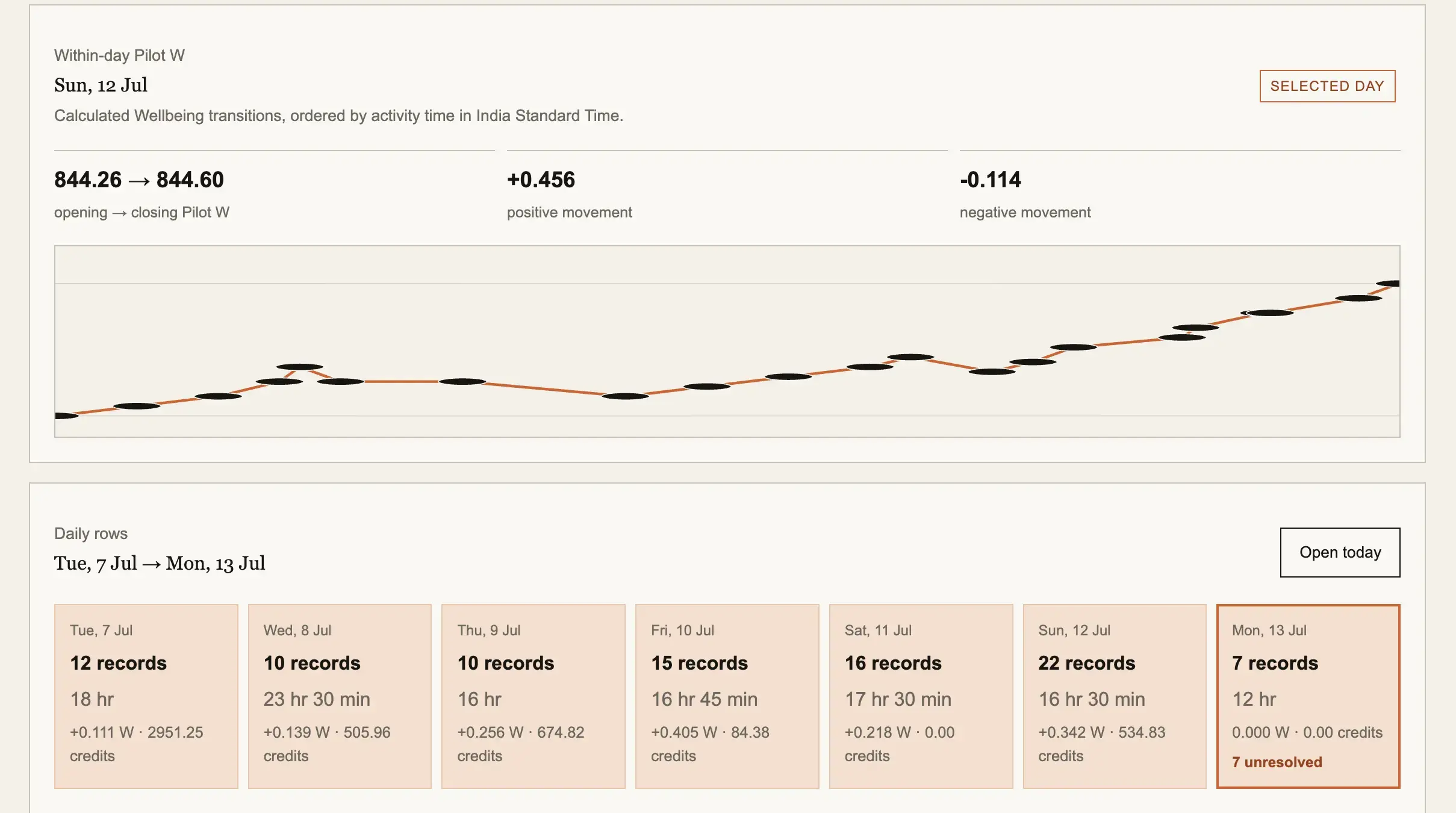Click the Within-day Pilot W label
Viewport: 1456px width, 813px height.
[x=119, y=55]
